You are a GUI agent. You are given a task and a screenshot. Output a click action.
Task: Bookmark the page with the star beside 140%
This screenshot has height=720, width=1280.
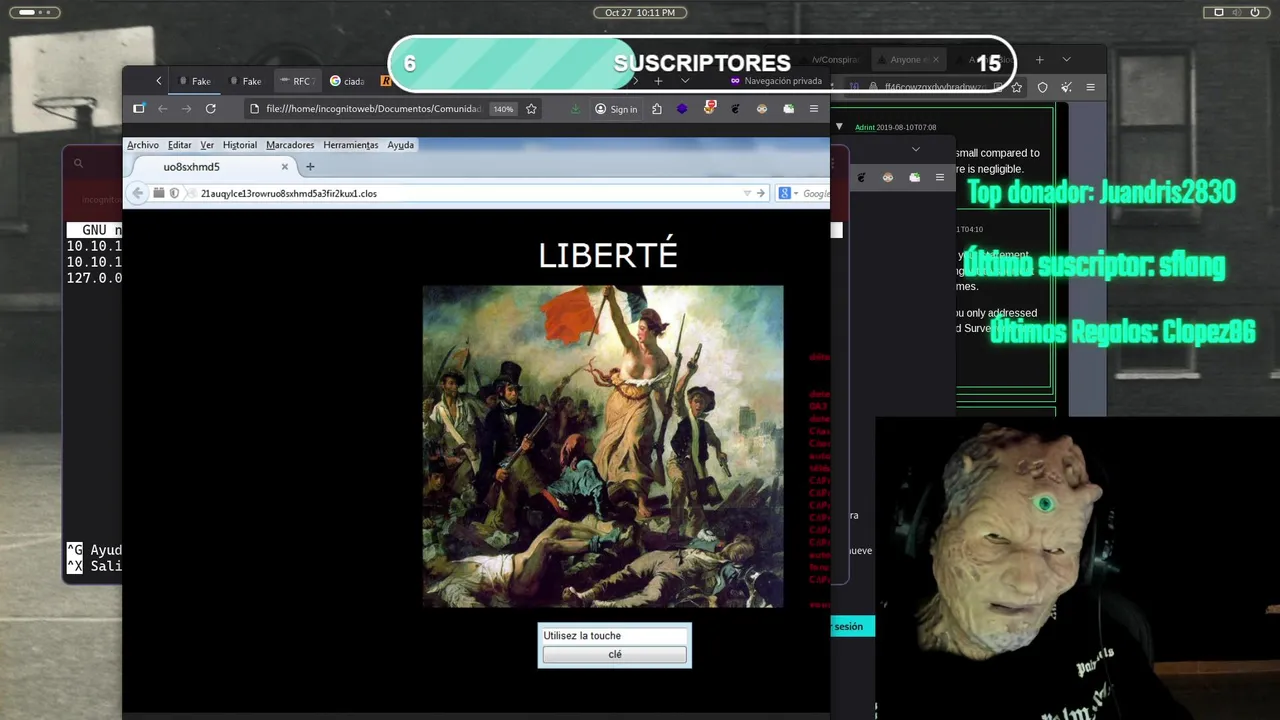click(x=531, y=109)
